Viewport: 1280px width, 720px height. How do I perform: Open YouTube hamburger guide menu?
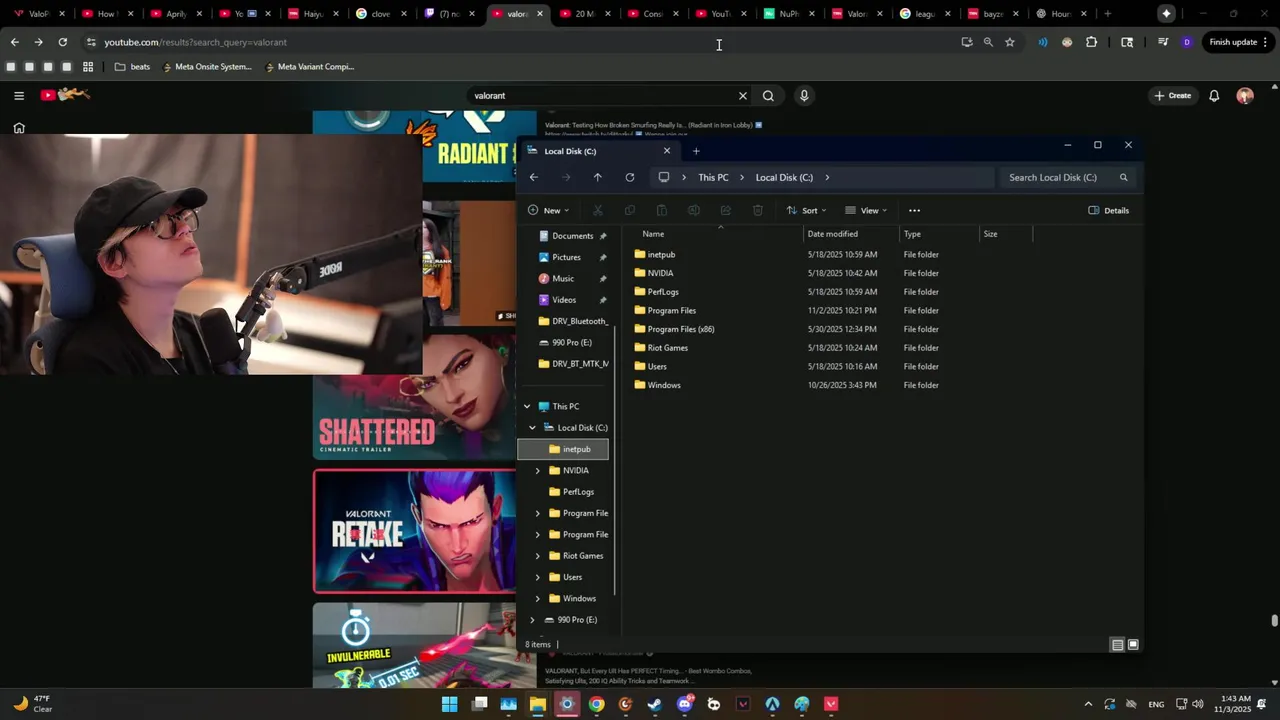(x=19, y=96)
